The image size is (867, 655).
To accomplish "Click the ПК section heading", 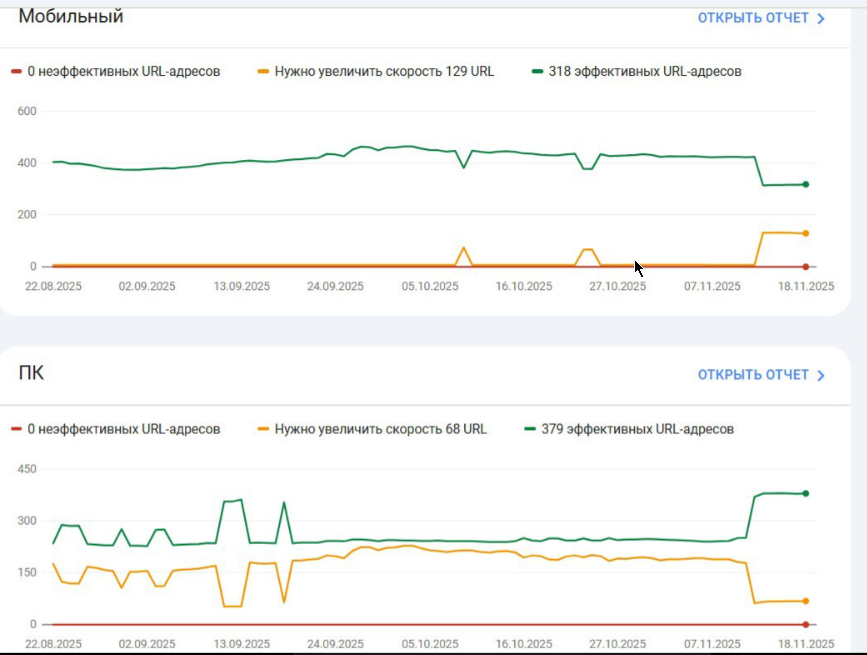I will [x=31, y=373].
